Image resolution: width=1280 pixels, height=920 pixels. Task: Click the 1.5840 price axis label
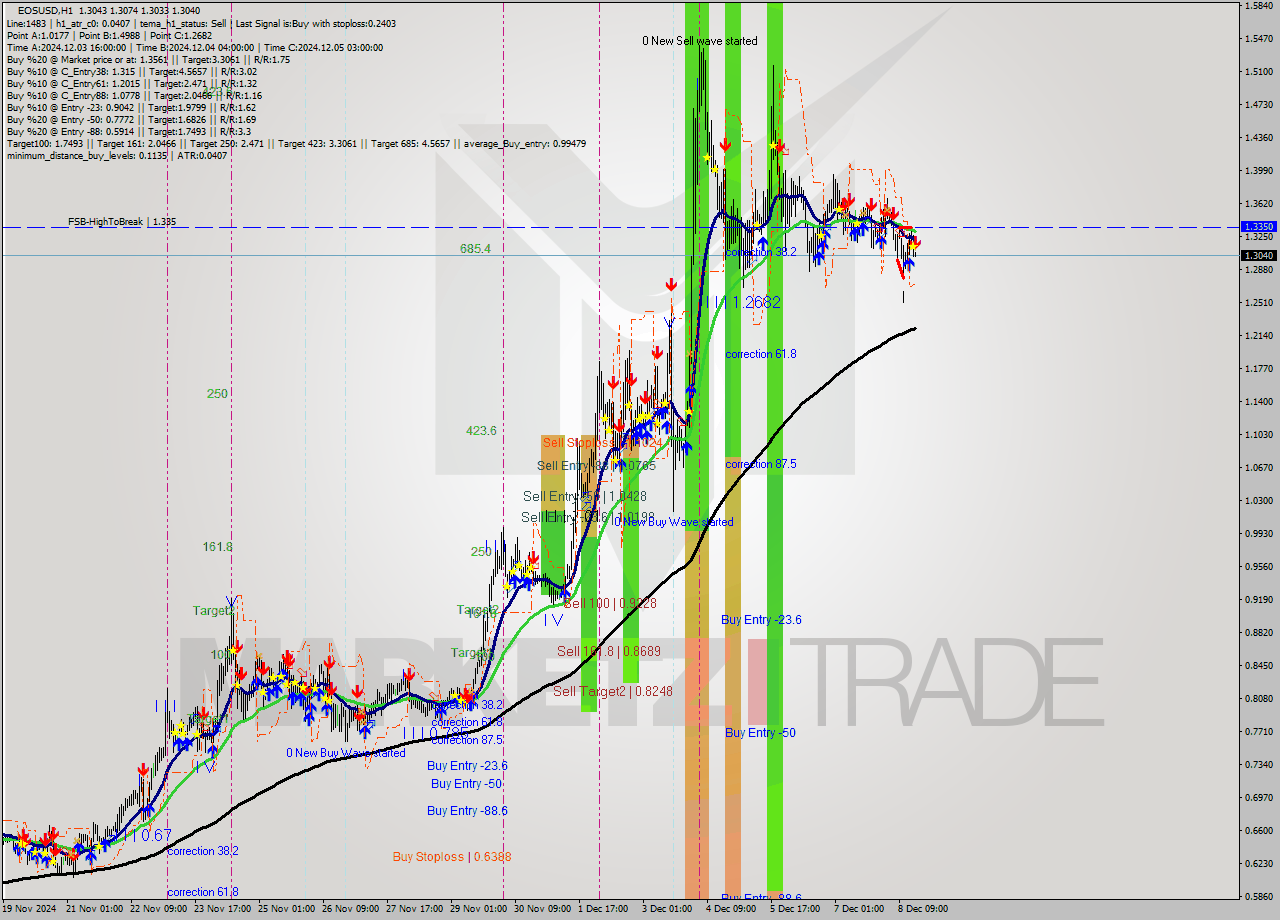coord(1258,5)
